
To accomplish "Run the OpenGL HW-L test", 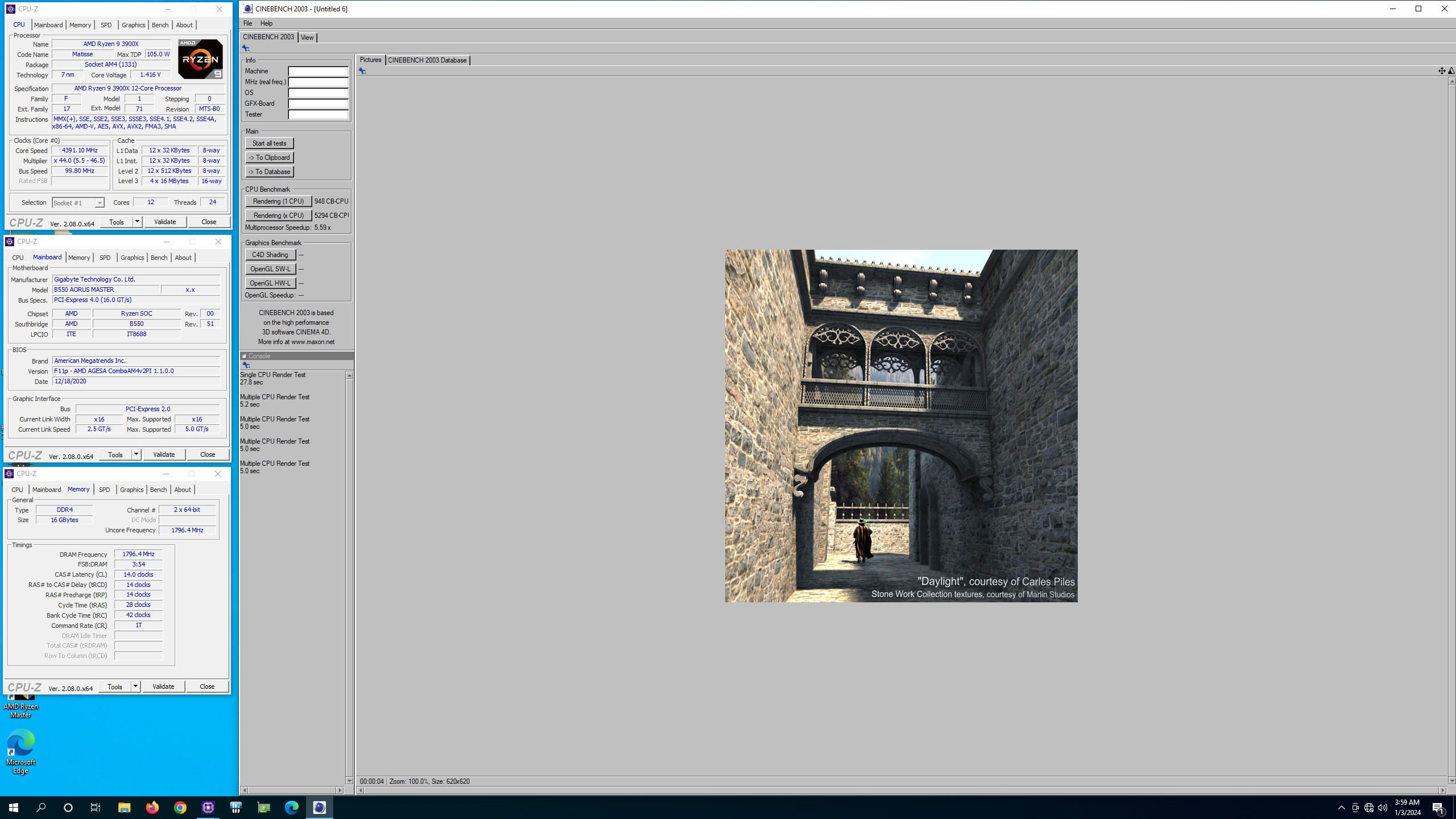I will tap(270, 283).
